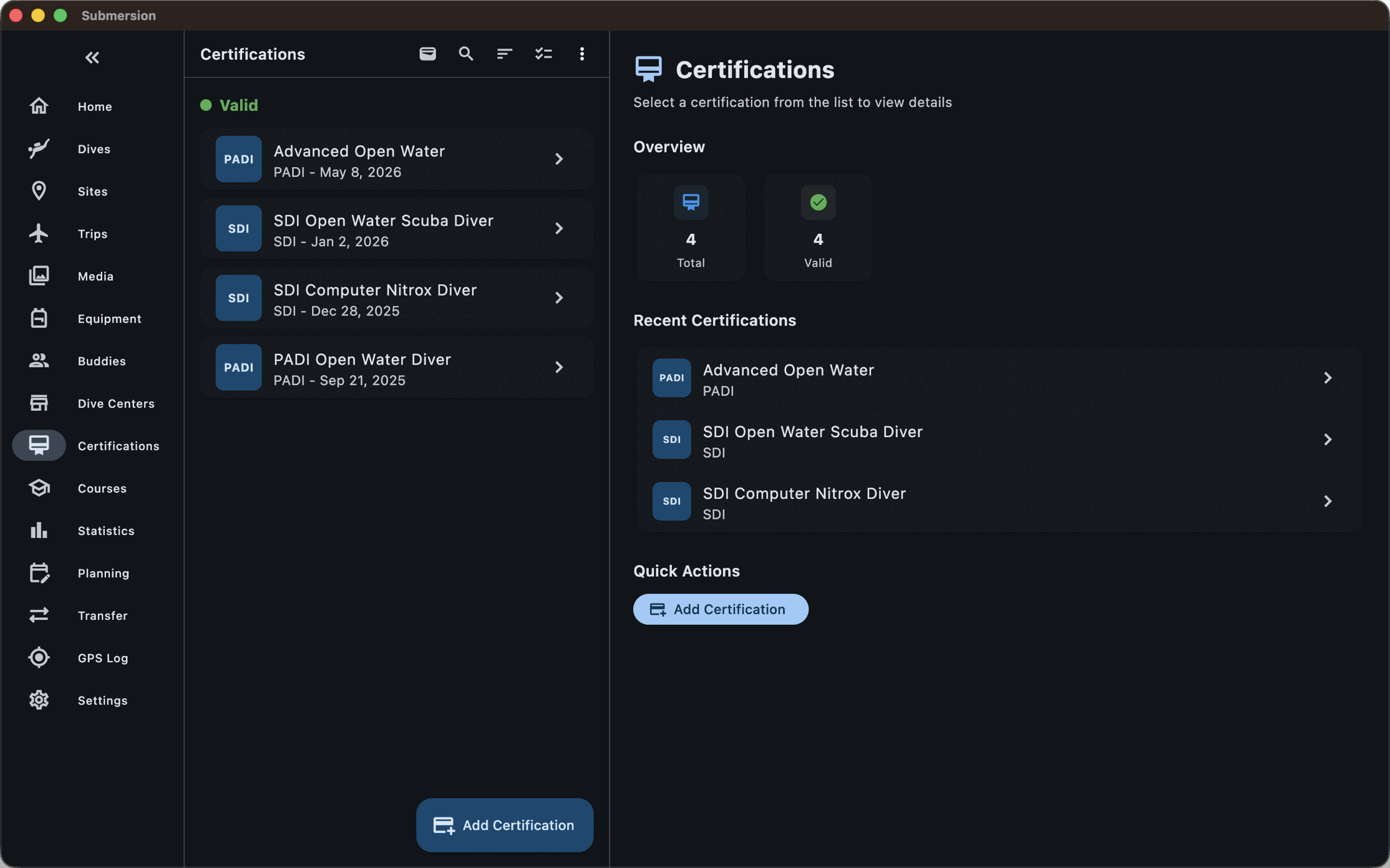Toggle multi-select checklist icon
The image size is (1390, 868).
[x=543, y=54]
